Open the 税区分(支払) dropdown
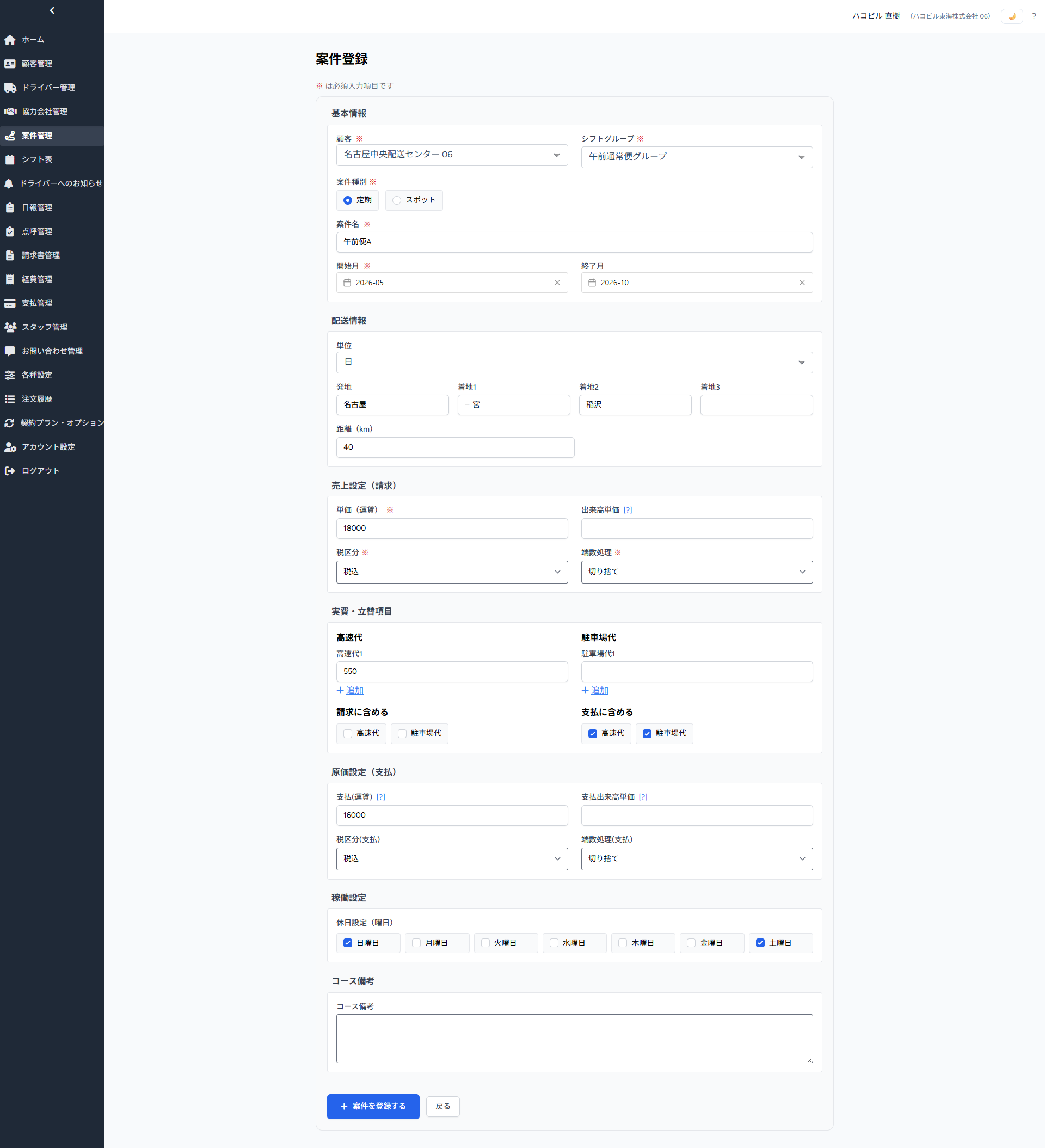Image resolution: width=1045 pixels, height=1148 pixels. click(x=452, y=859)
